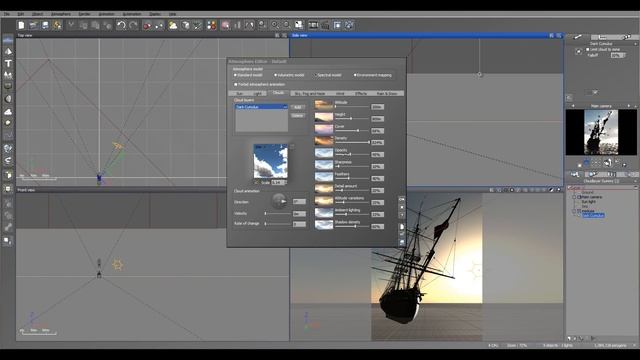Click the Cut scissors toolbar icon
Image resolution: width=640 pixels, height=360 pixels.
71,25
